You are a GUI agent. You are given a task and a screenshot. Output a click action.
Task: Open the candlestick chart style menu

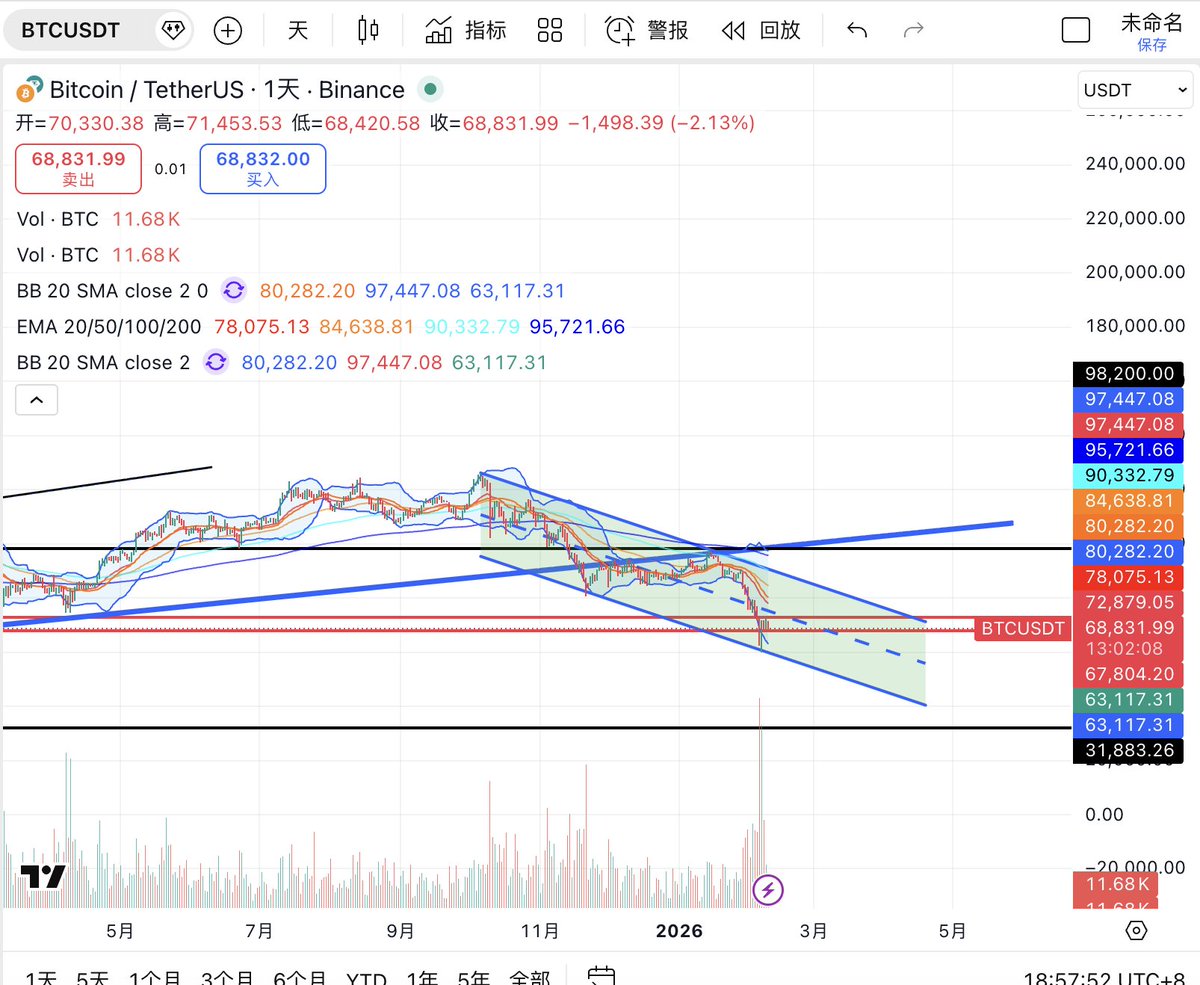pyautogui.click(x=368, y=31)
